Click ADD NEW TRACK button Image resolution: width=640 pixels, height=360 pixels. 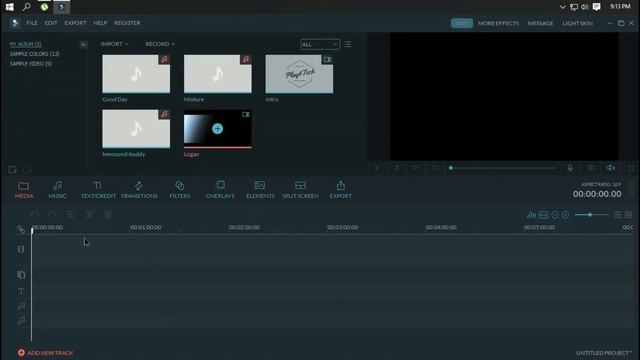(45, 353)
